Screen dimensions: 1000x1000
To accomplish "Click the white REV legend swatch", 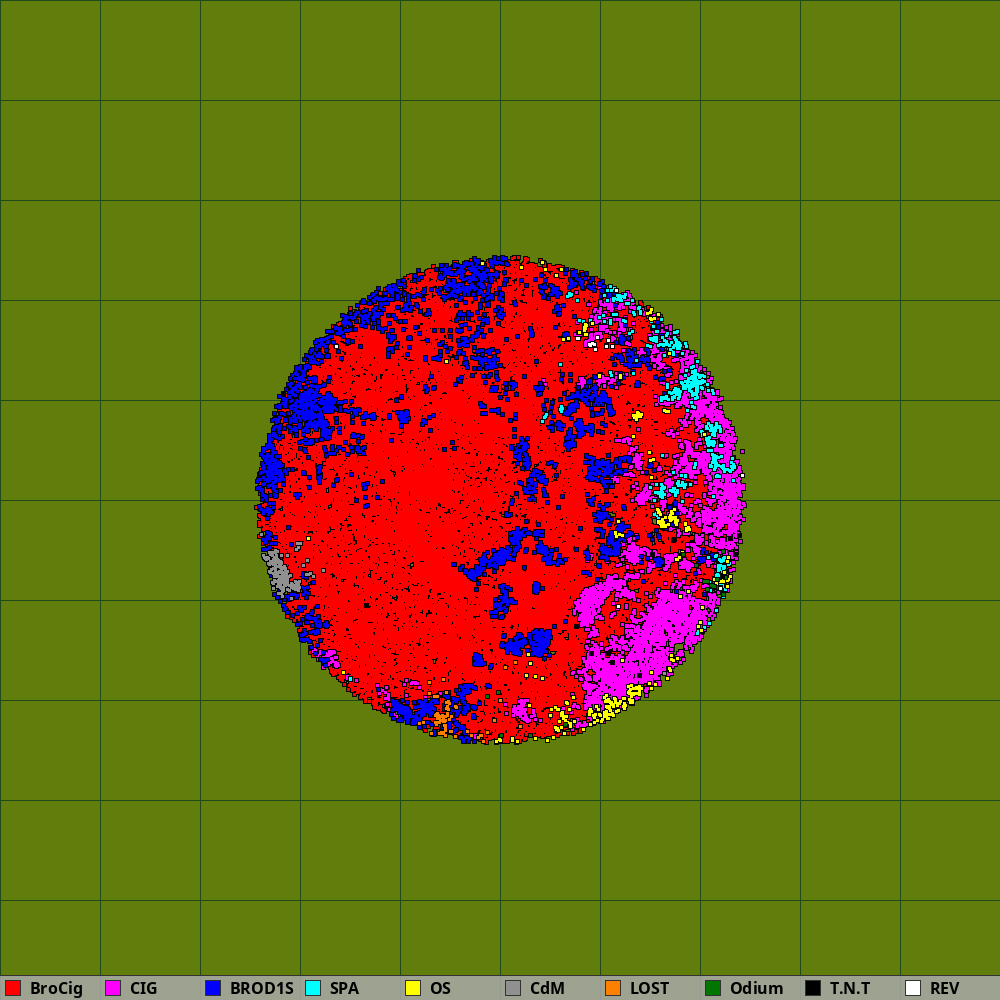I will tap(913, 988).
